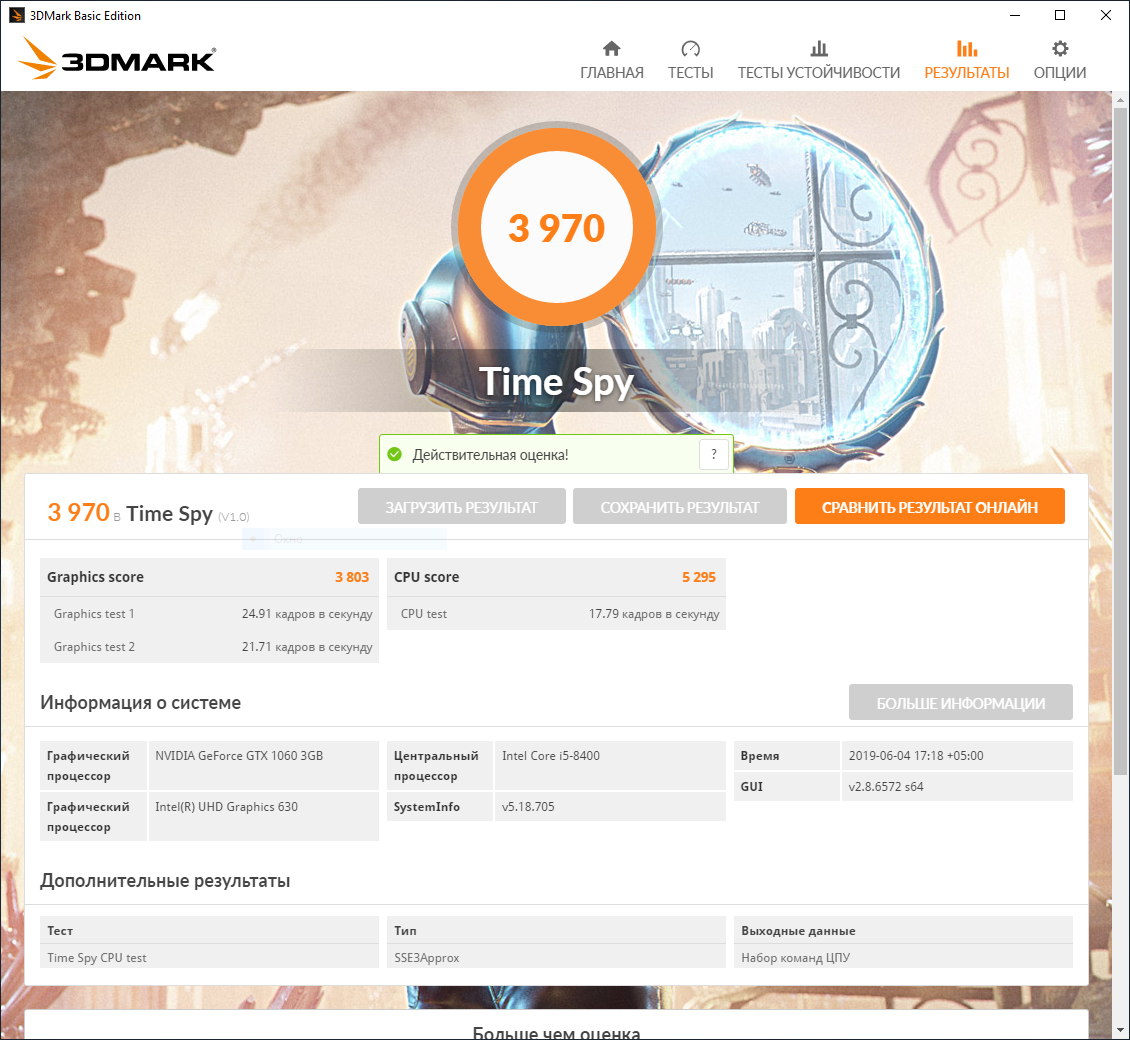Click the Graphics score label
Image resolution: width=1130 pixels, height=1040 pixels.
pos(95,577)
